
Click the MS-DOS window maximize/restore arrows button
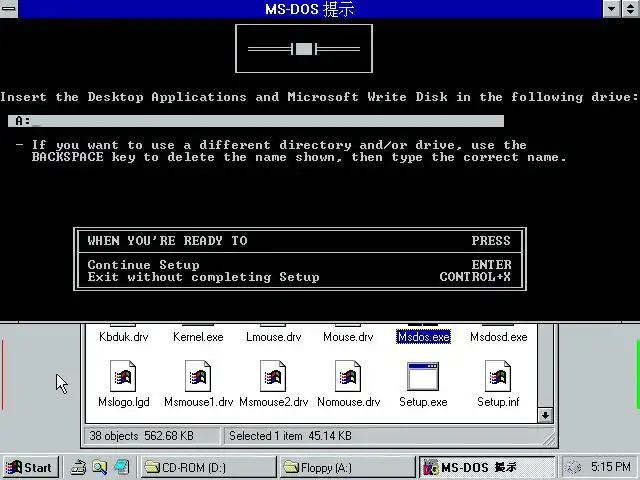631,9
